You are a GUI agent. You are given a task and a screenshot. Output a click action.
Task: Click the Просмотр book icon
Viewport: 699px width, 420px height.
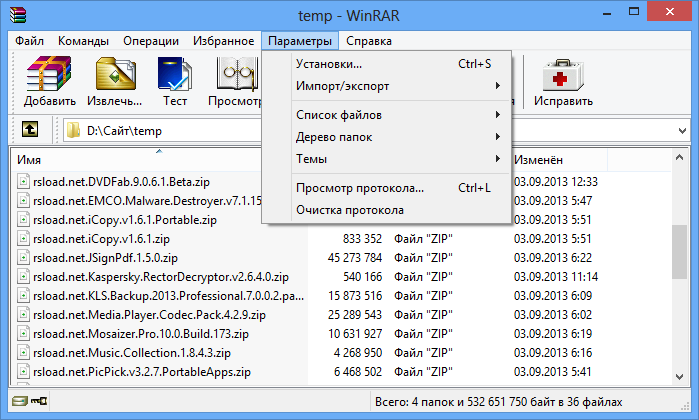tap(236, 74)
